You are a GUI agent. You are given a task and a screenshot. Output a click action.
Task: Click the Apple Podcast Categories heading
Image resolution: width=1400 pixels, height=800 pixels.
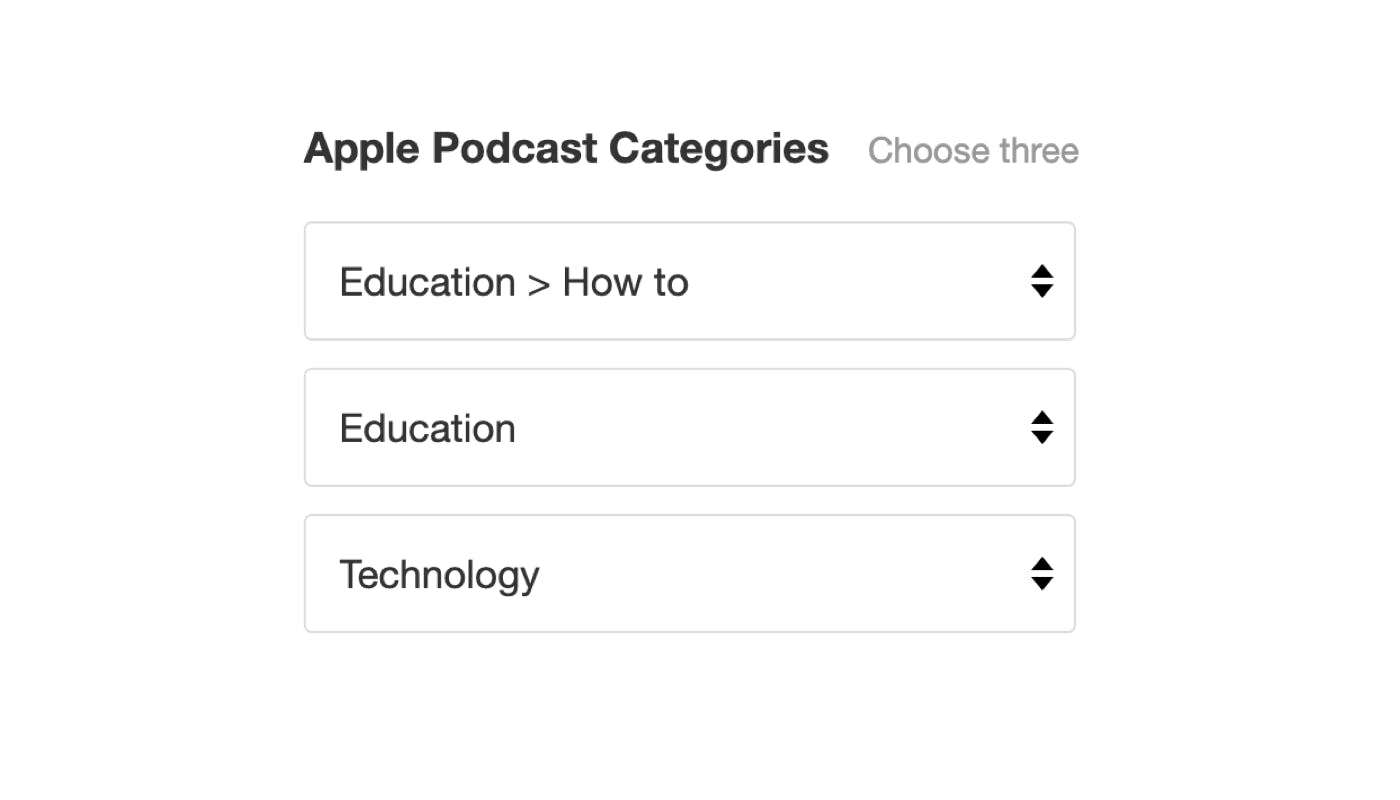pyautogui.click(x=566, y=148)
